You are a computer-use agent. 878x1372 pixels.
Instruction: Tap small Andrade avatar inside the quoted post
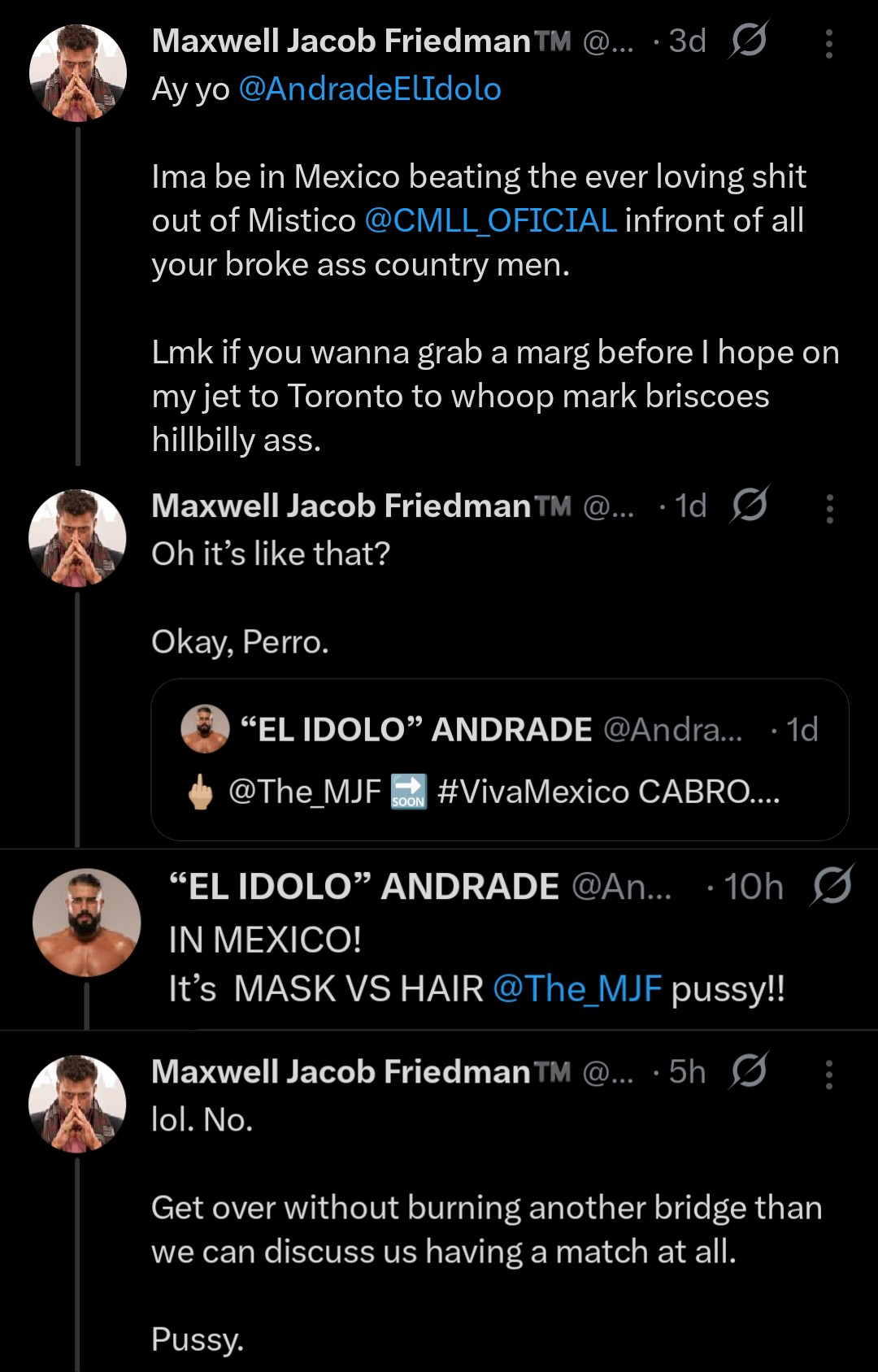click(x=205, y=728)
